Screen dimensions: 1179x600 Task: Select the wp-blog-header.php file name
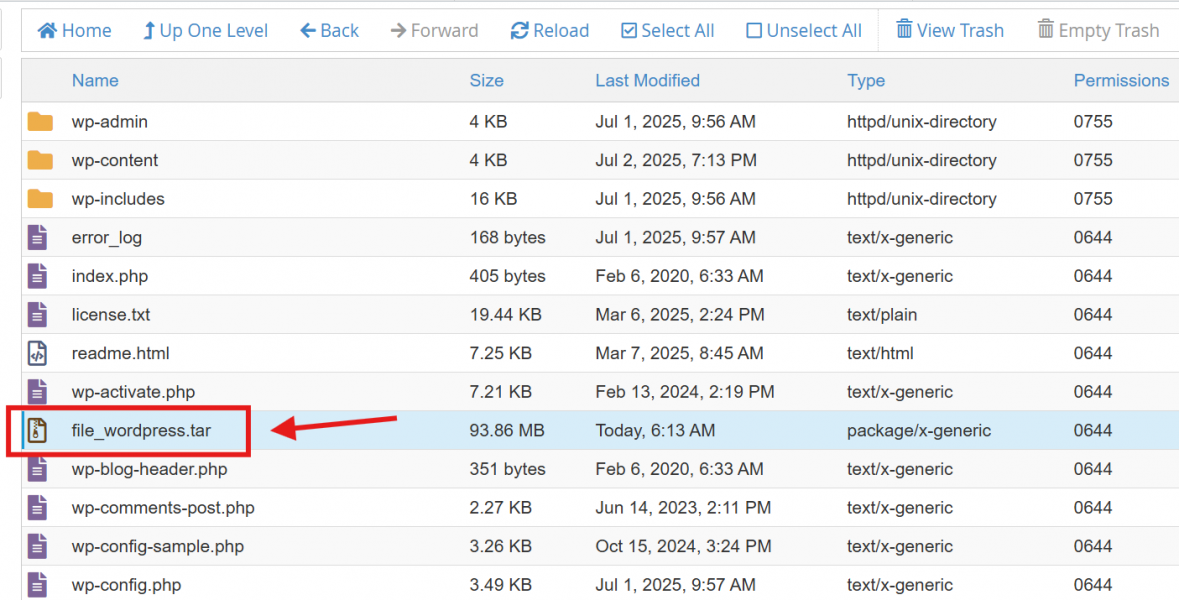(150, 469)
